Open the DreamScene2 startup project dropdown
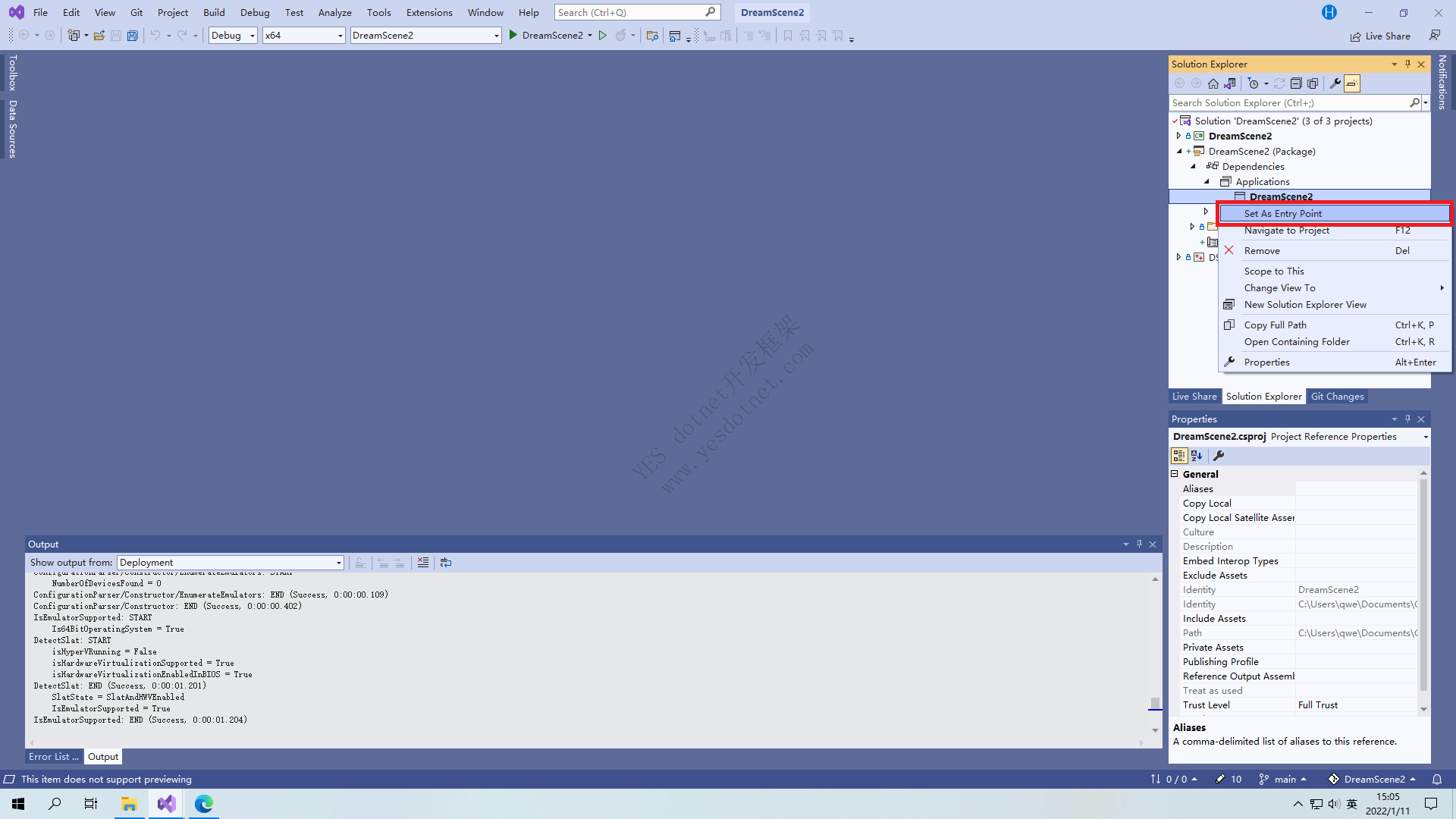 pyautogui.click(x=425, y=36)
